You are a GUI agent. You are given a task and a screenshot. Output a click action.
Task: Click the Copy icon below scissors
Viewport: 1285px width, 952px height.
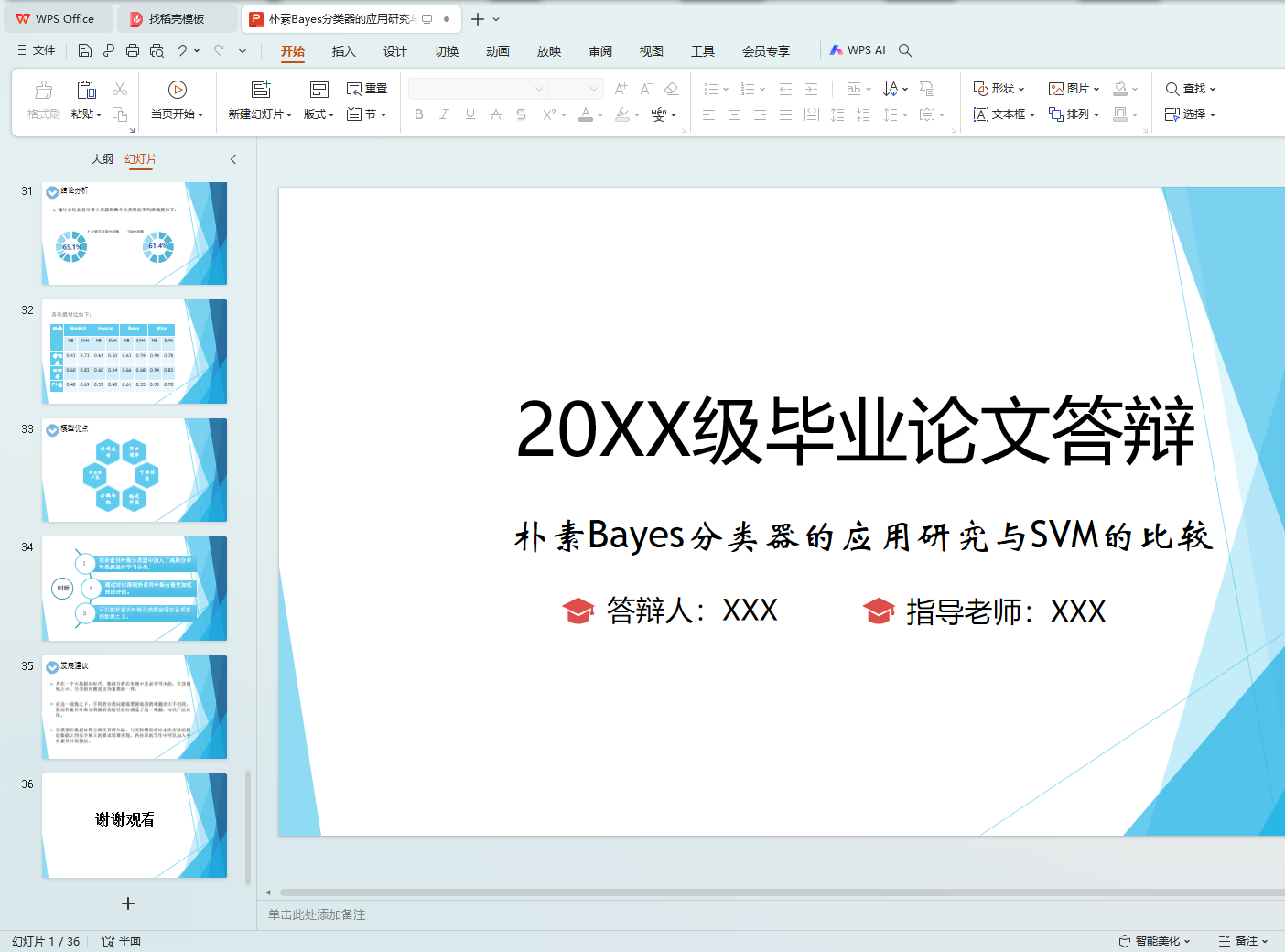(x=120, y=114)
